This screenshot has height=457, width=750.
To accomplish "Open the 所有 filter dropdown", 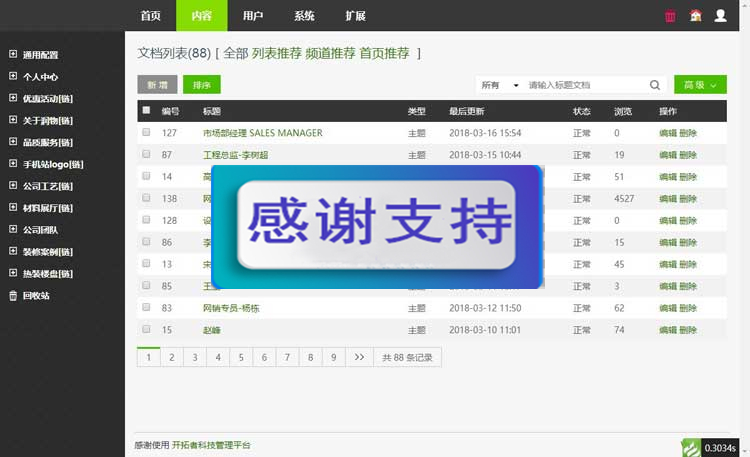I will 499,85.
